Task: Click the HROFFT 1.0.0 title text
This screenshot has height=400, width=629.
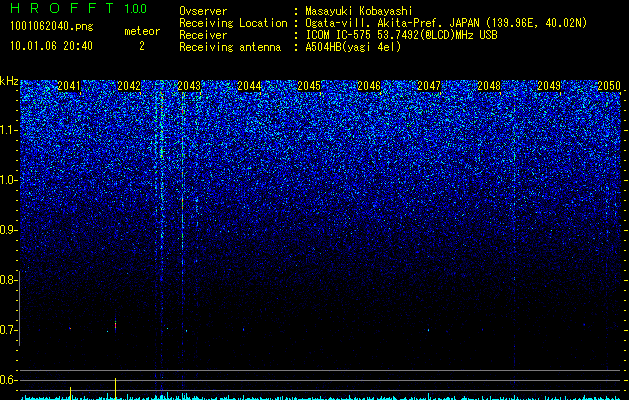Action: [x=78, y=8]
